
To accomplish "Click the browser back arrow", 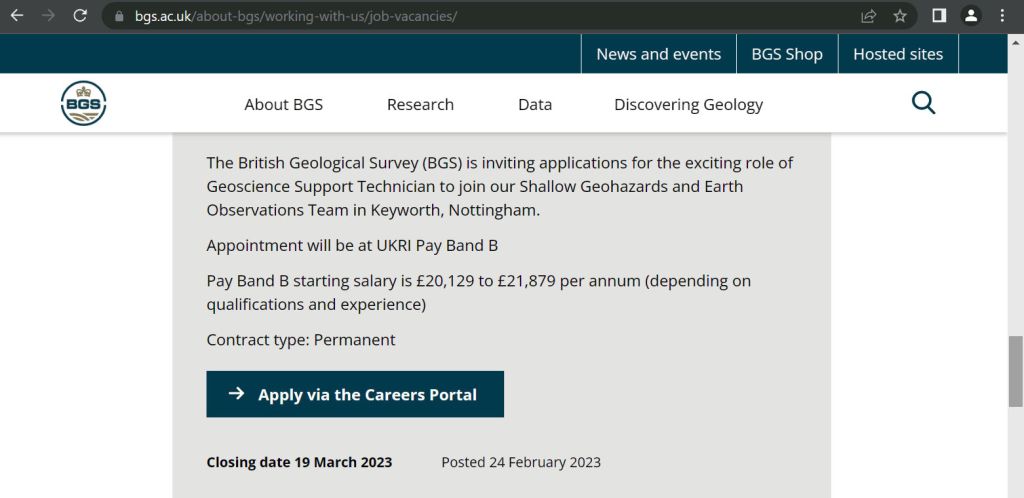I will pos(17,16).
